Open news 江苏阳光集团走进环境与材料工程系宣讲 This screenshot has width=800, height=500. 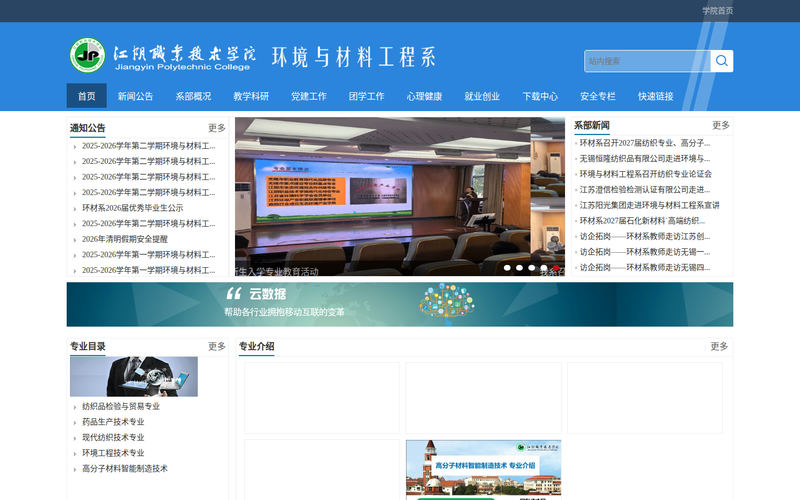pos(649,205)
